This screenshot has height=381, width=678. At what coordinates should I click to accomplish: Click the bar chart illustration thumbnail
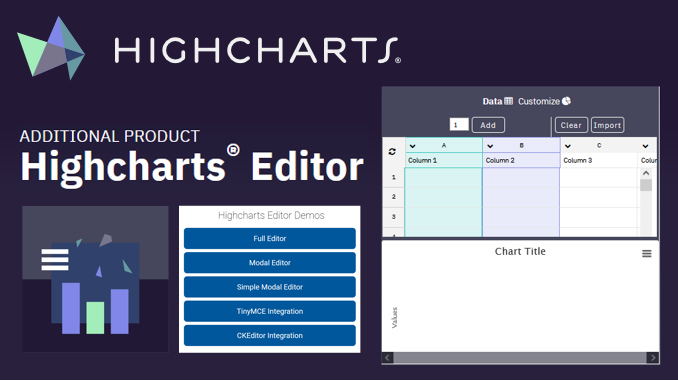click(x=95, y=279)
